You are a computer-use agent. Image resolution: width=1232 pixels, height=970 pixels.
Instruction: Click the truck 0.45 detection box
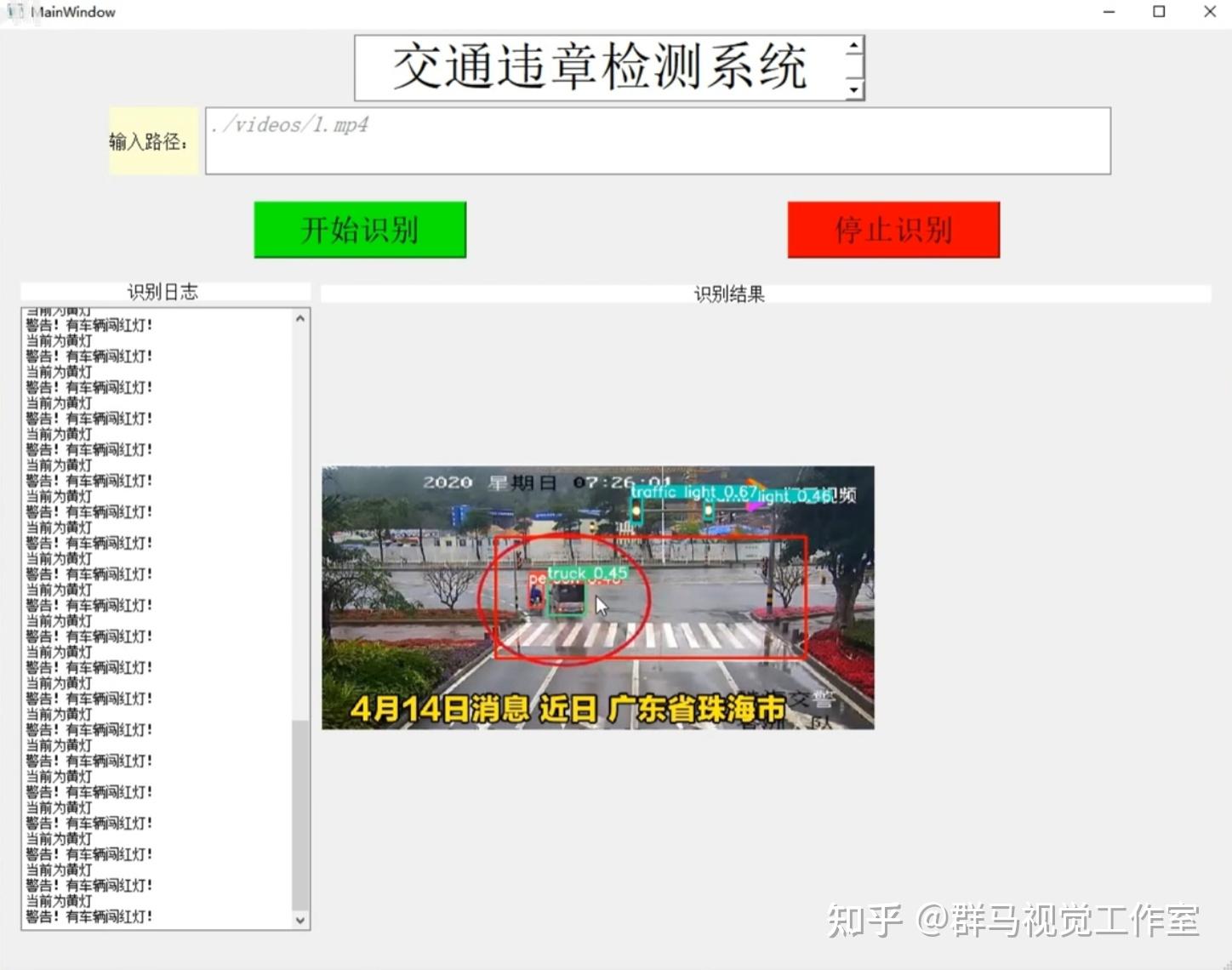coord(567,598)
